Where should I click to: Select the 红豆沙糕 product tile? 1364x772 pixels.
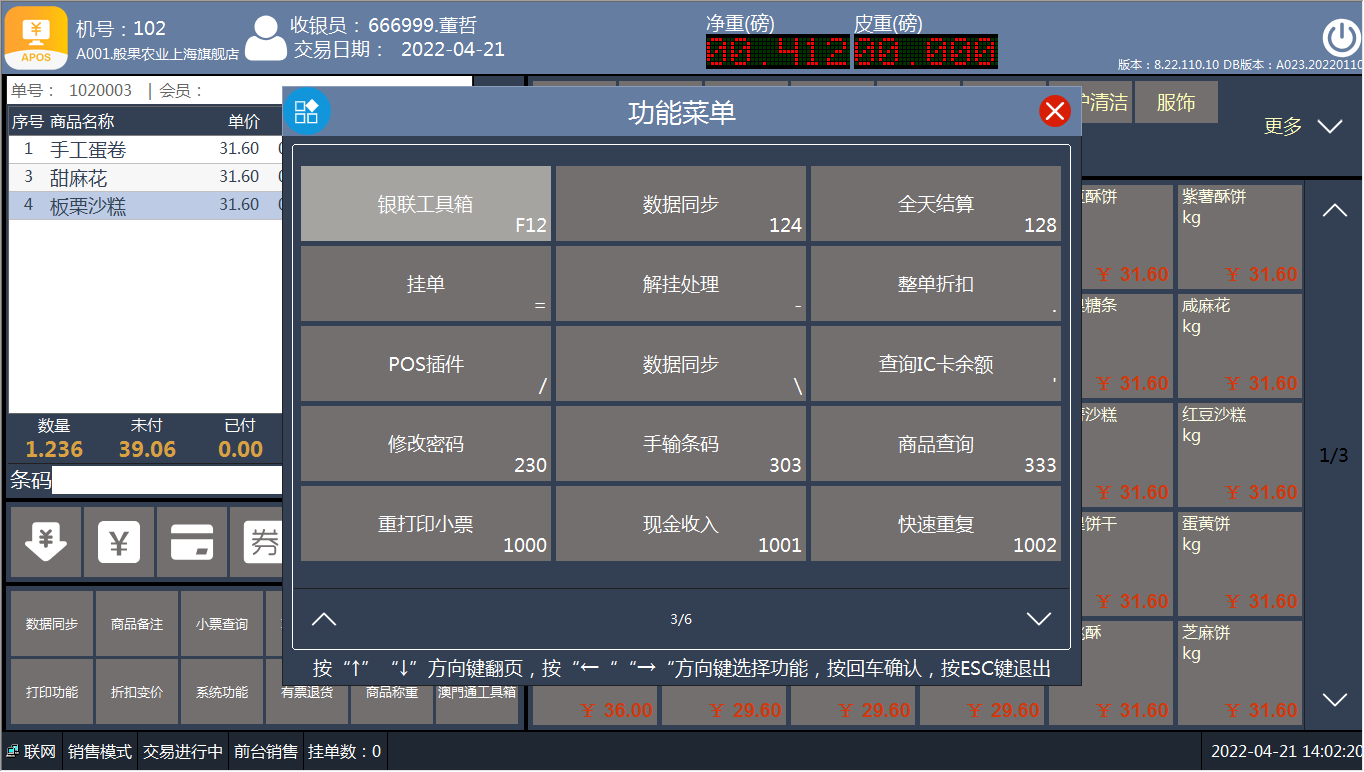pos(1240,454)
